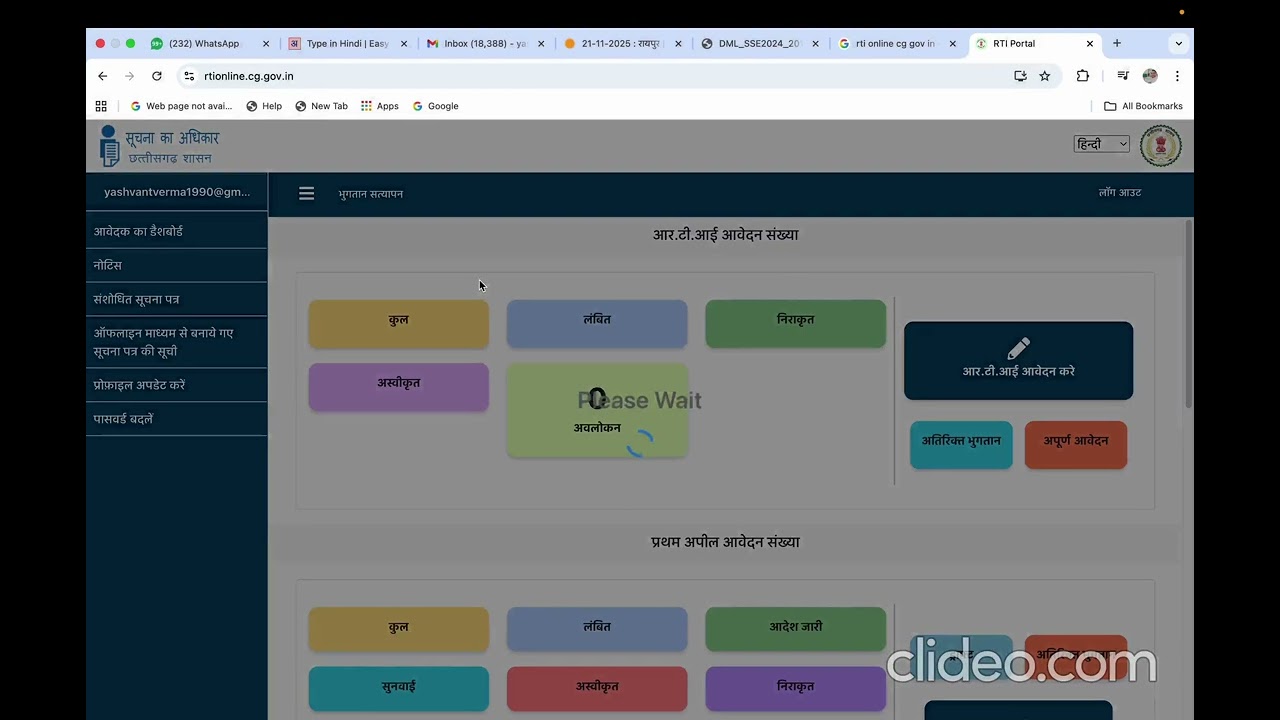
Task: Click the browser forward arrow
Action: pos(129,76)
